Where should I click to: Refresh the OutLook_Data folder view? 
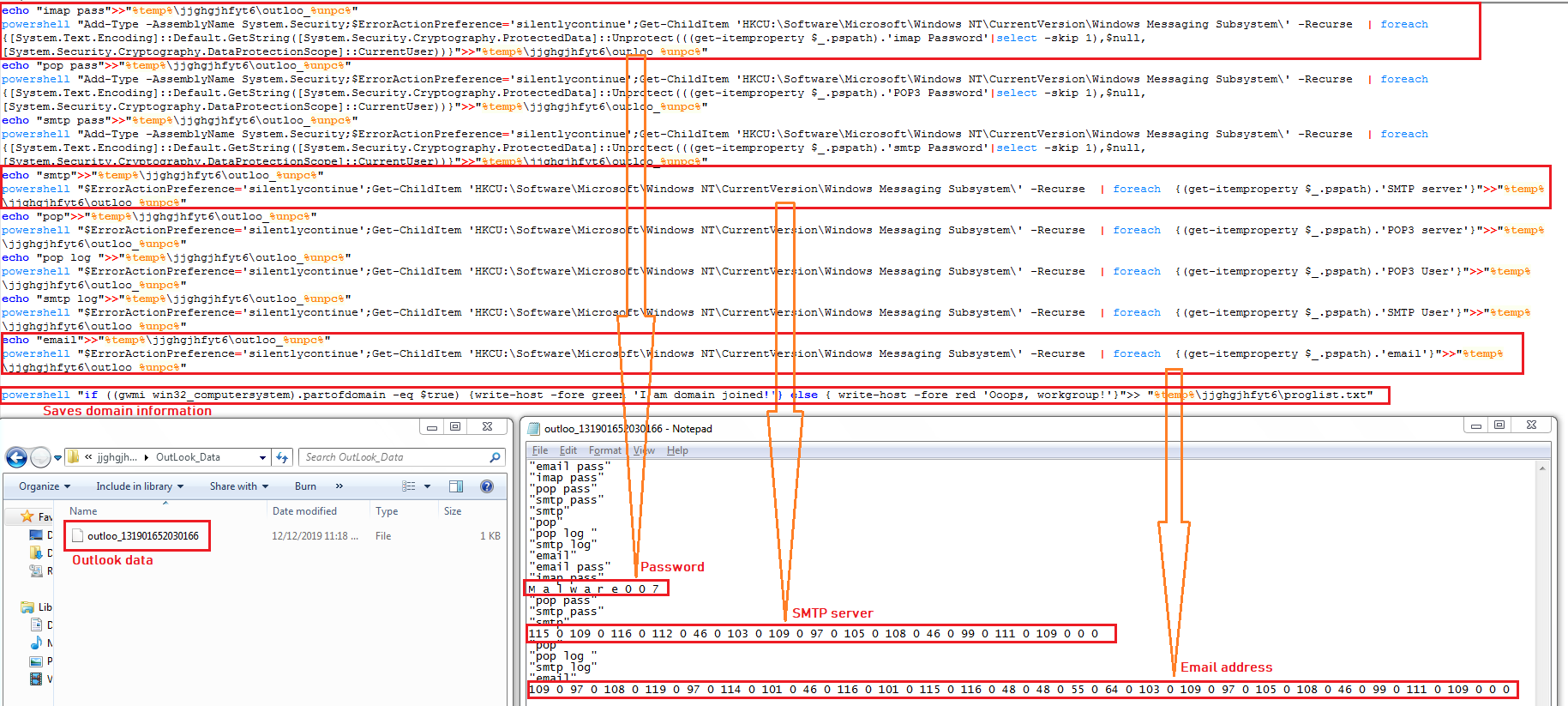pyautogui.click(x=282, y=457)
